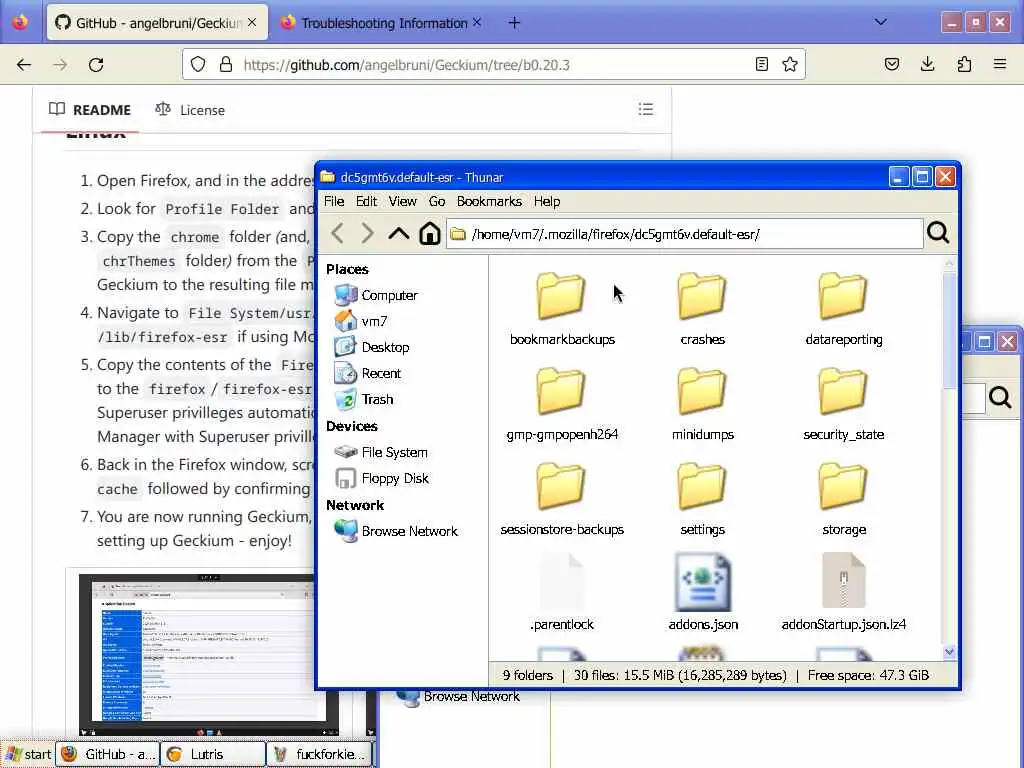Reload the GitHub page
The height and width of the screenshot is (768, 1024).
pyautogui.click(x=96, y=65)
